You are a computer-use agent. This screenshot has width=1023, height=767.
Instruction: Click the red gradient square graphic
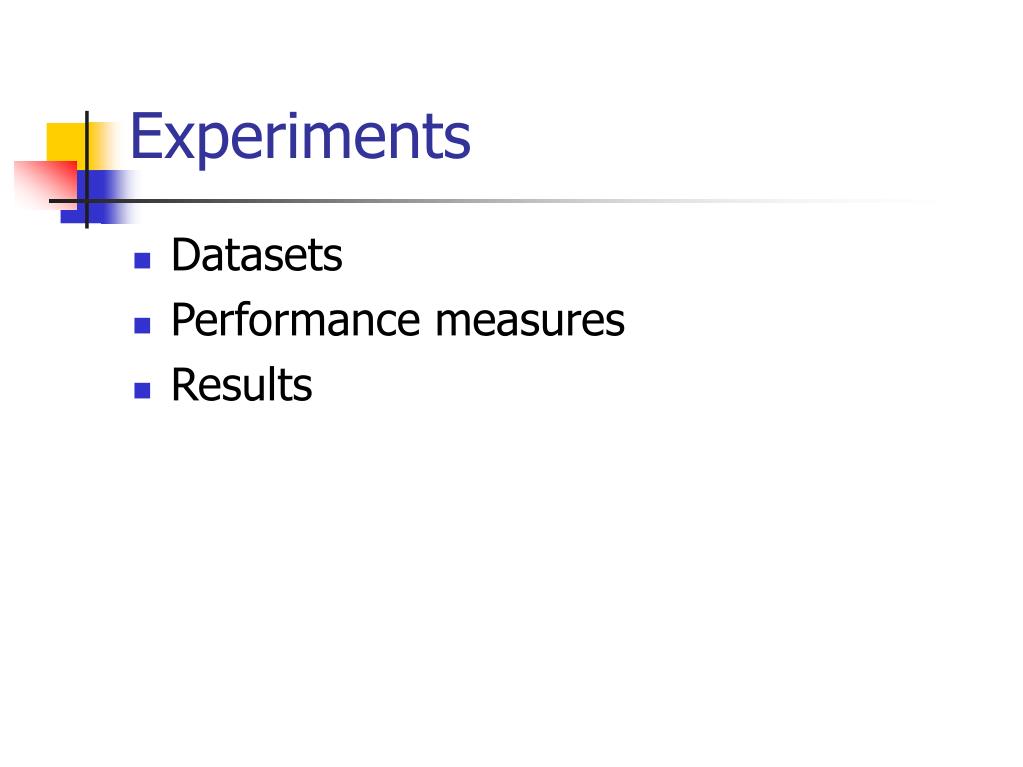45,185
